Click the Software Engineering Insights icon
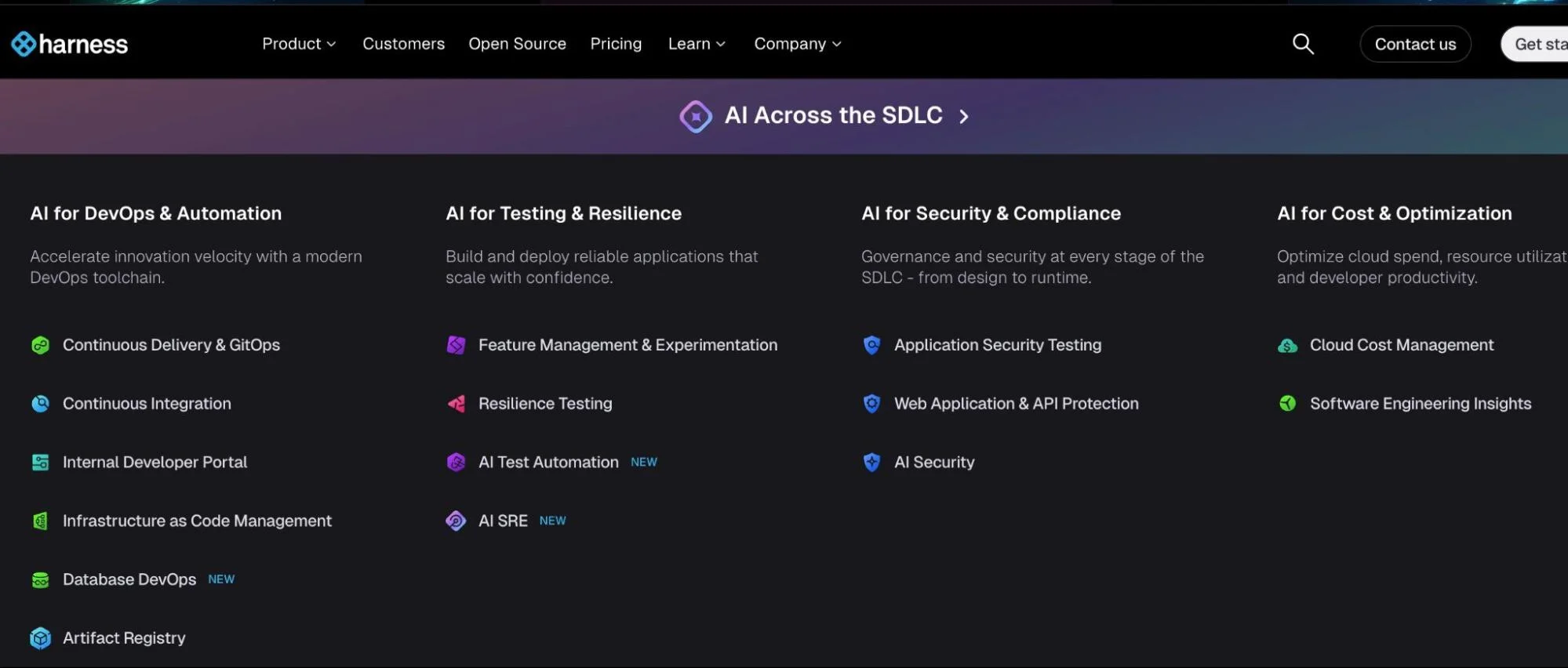The width and height of the screenshot is (1568, 668). (x=1287, y=404)
